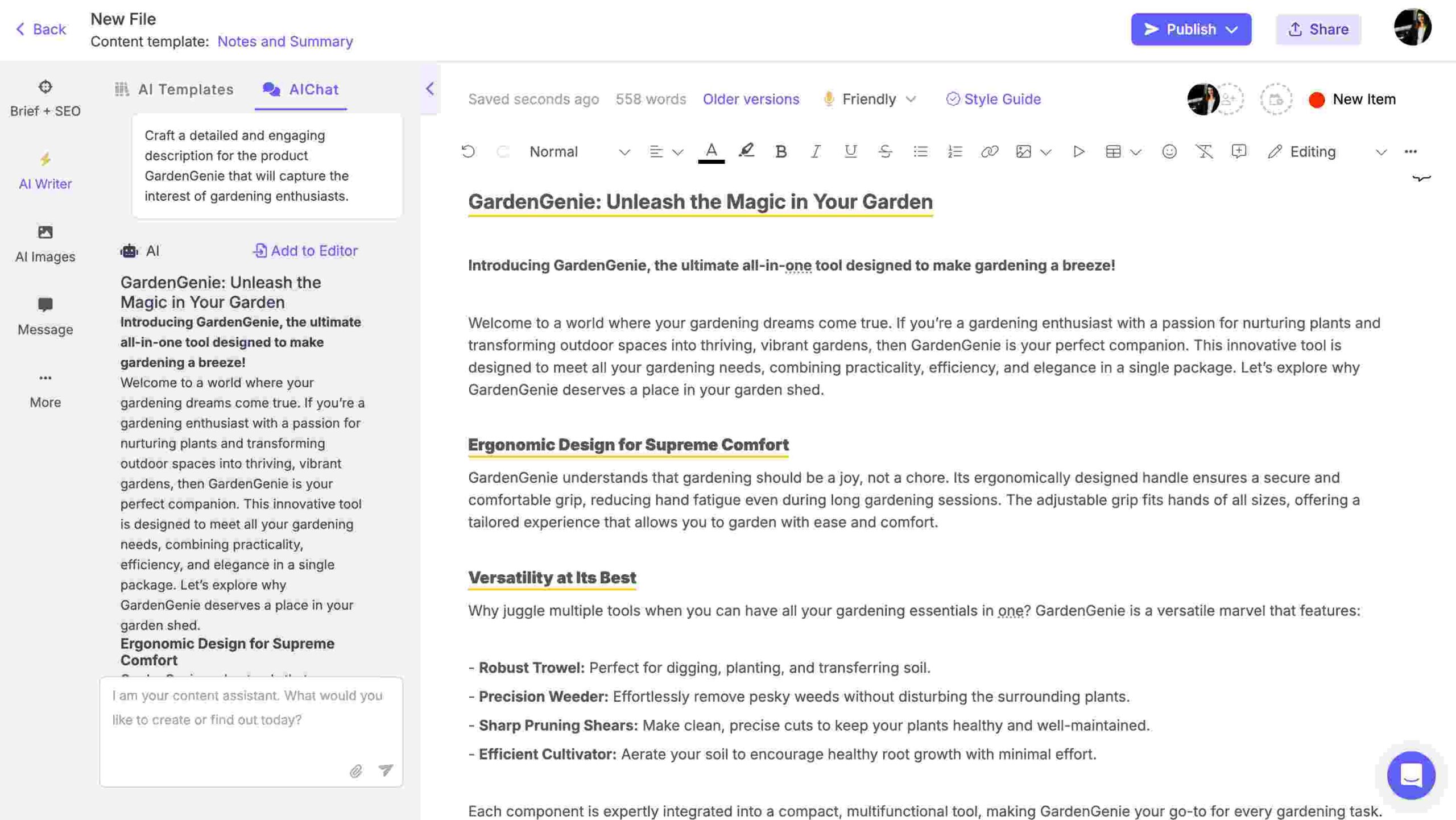Image resolution: width=1456 pixels, height=820 pixels.
Task: Click the AI robot icon in chat
Action: tap(129, 251)
